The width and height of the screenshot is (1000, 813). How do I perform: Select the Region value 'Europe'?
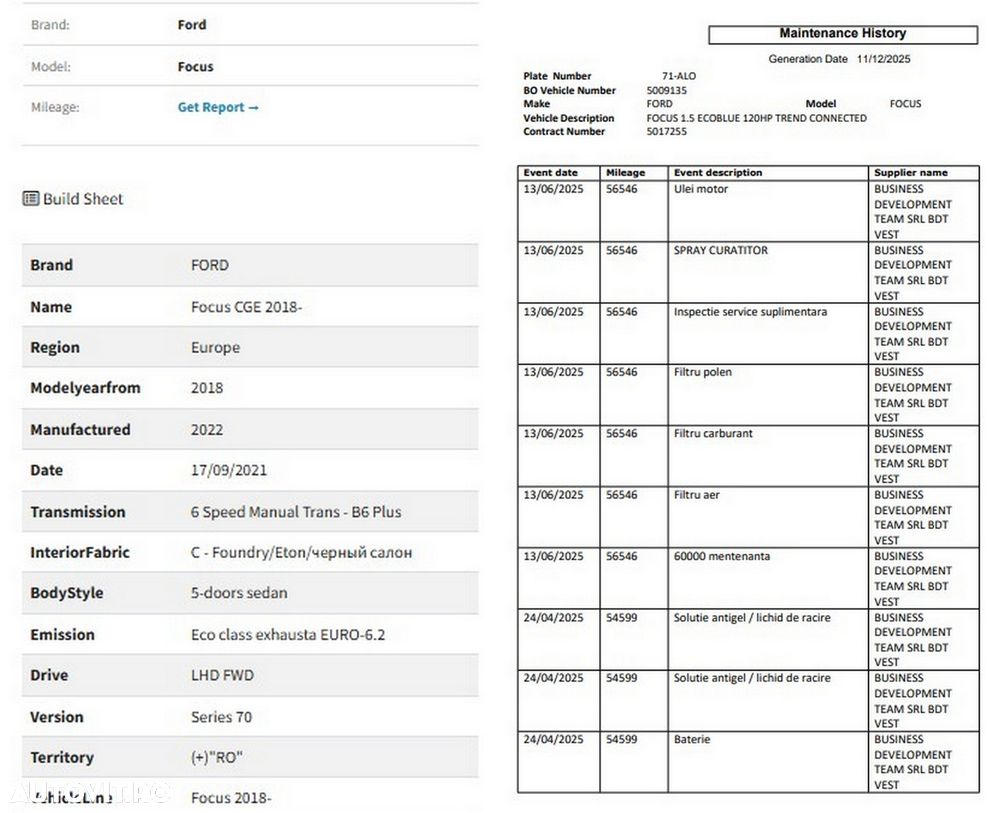pos(216,348)
